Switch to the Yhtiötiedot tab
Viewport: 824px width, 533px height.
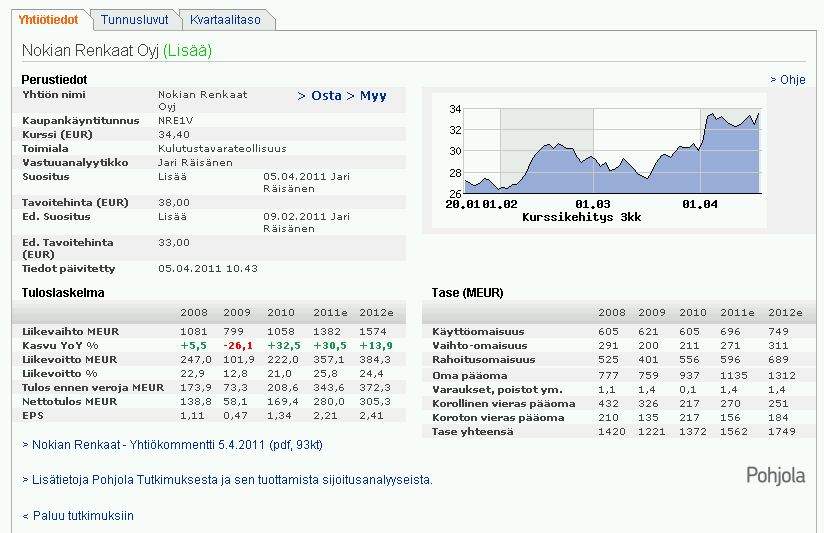click(x=48, y=20)
